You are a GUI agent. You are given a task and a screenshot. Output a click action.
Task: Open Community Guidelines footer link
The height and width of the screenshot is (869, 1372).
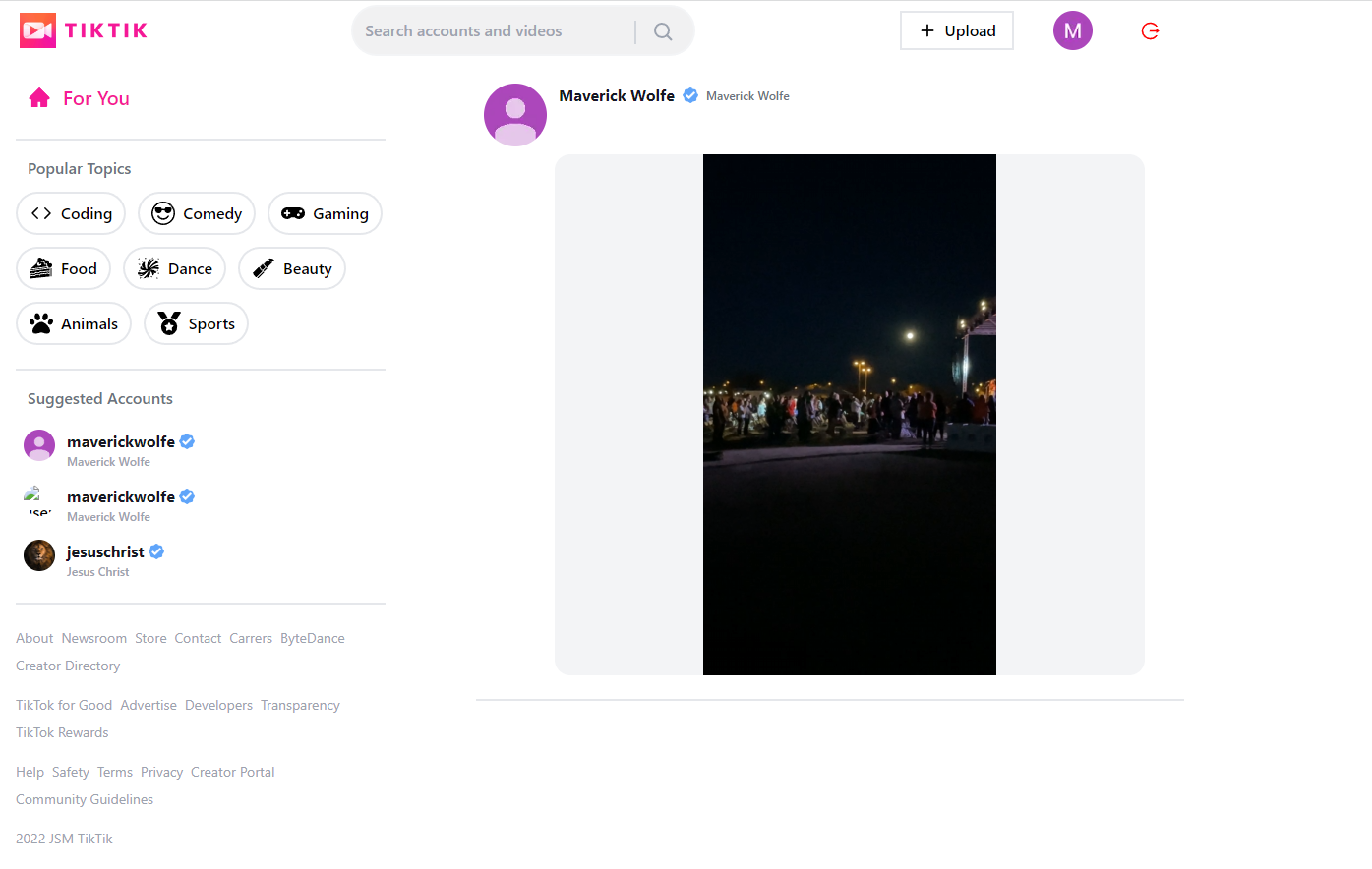[85, 799]
